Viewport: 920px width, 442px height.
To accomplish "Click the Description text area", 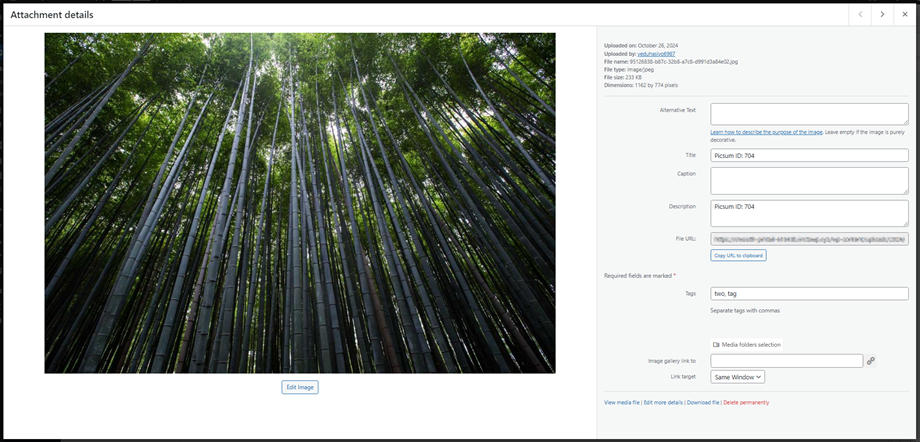I will 808,212.
